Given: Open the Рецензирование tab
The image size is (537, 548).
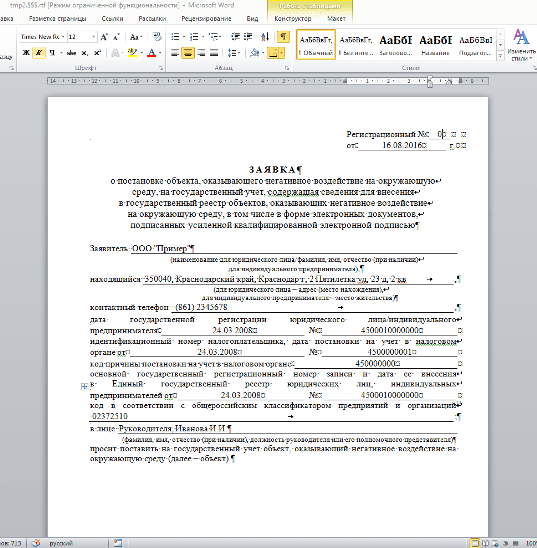Looking at the screenshot, I should (x=206, y=19).
